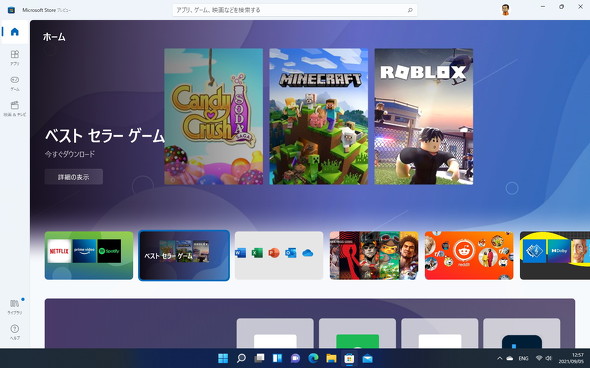Open the Games section in sidebar
This screenshot has width=590, height=368.
(15, 83)
